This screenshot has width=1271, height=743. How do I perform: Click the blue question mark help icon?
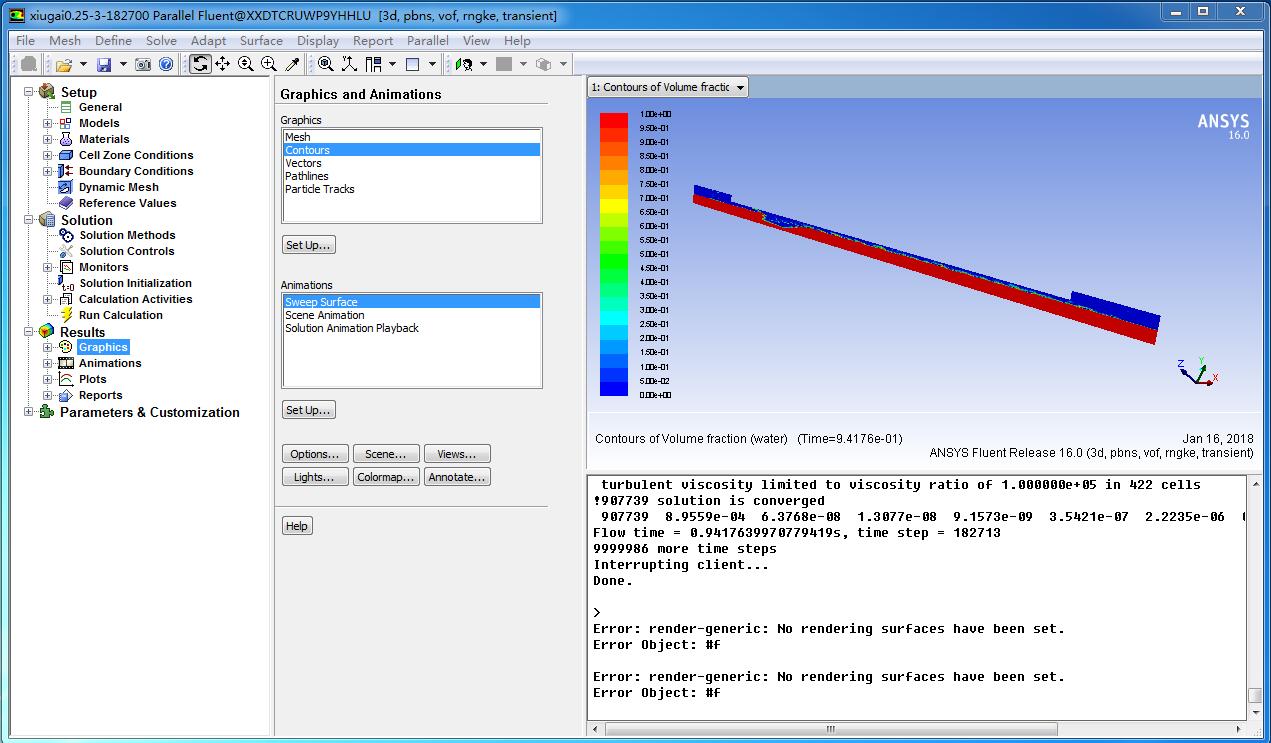coord(166,64)
